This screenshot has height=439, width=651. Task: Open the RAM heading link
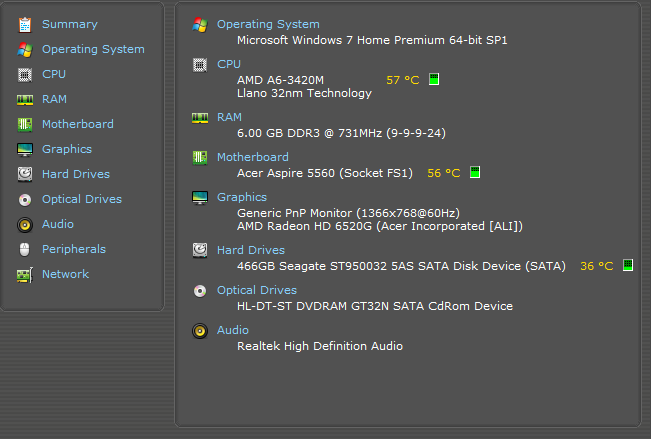point(229,117)
